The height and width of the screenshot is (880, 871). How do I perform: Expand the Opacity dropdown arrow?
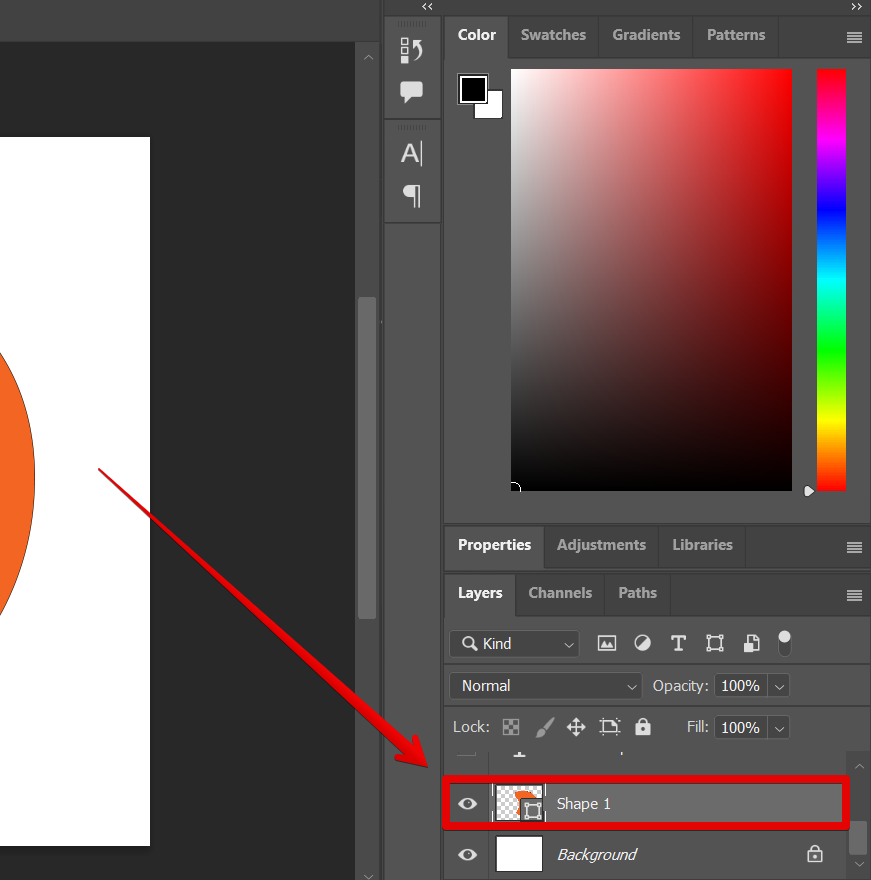779,686
